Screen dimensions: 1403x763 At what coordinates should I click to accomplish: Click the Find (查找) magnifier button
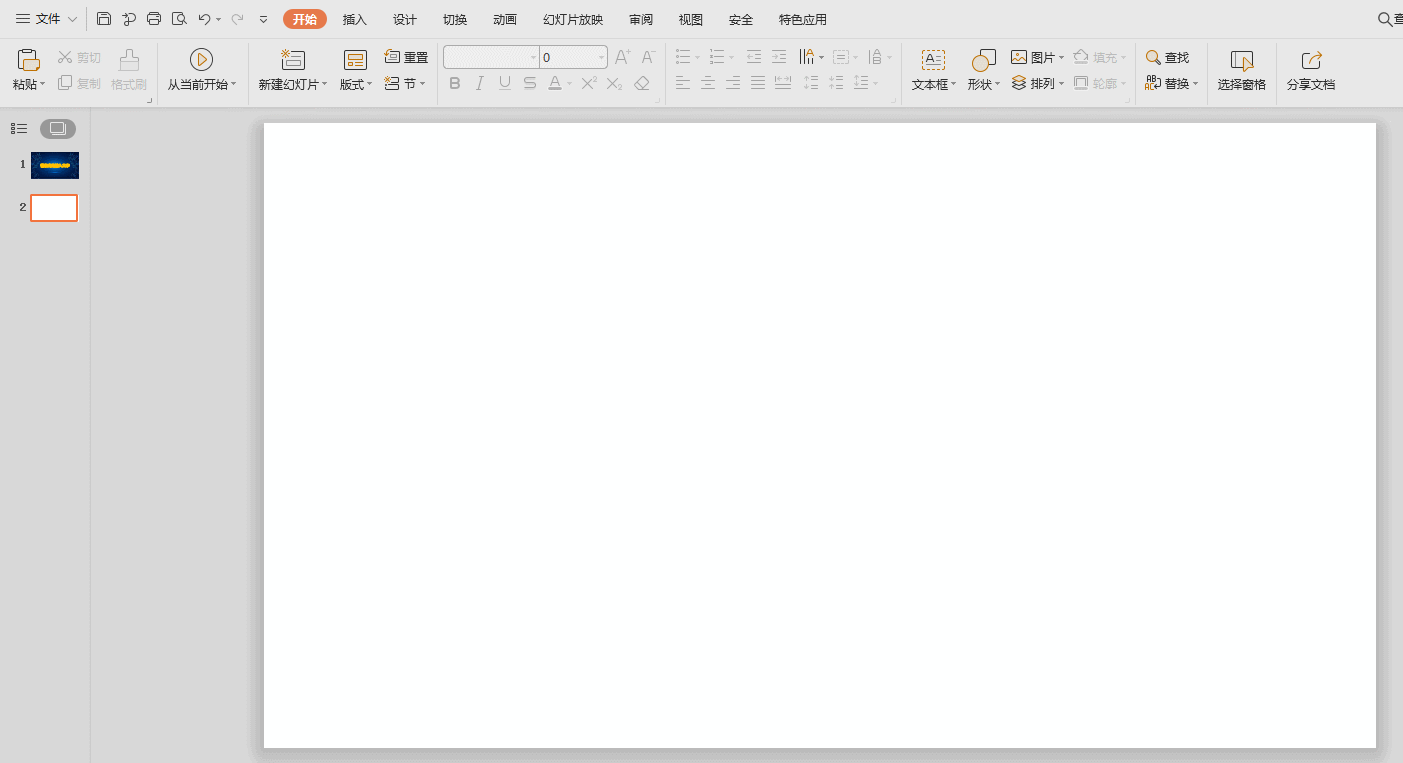point(1167,58)
